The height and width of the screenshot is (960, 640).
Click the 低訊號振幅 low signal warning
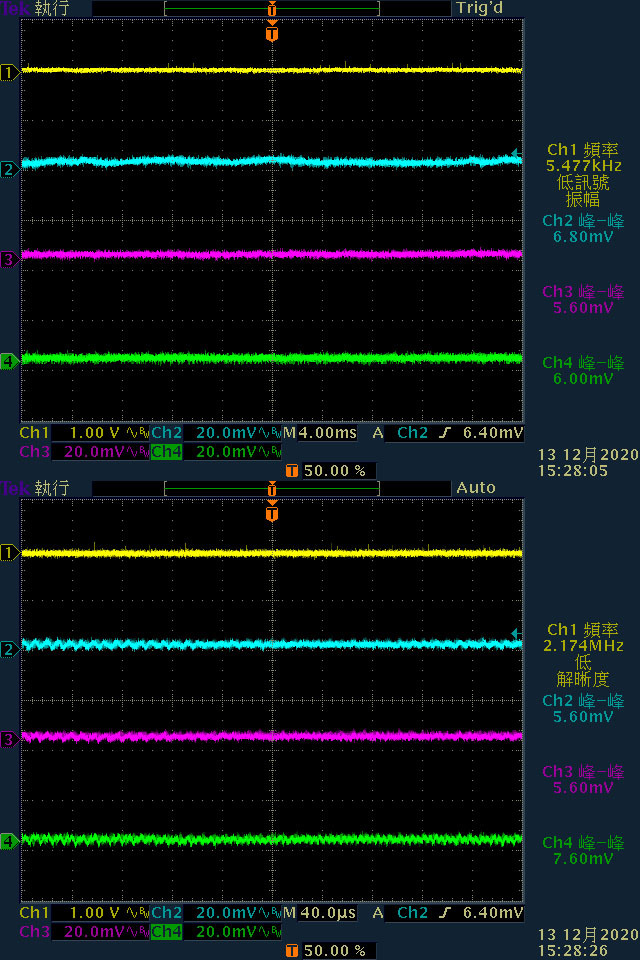(x=583, y=191)
